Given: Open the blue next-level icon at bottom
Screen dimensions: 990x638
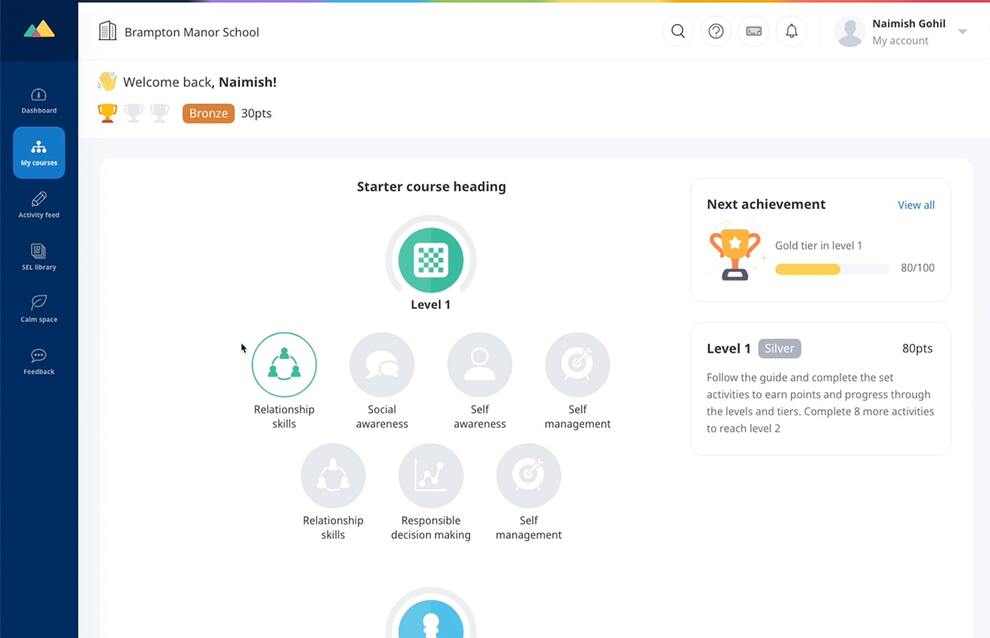Looking at the screenshot, I should coord(431,618).
